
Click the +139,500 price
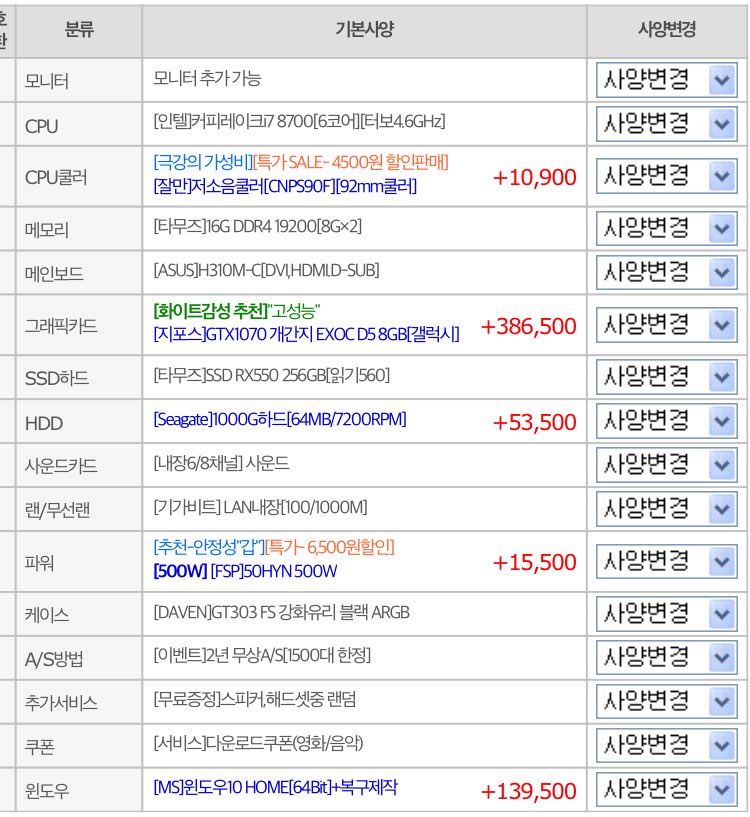coord(528,791)
